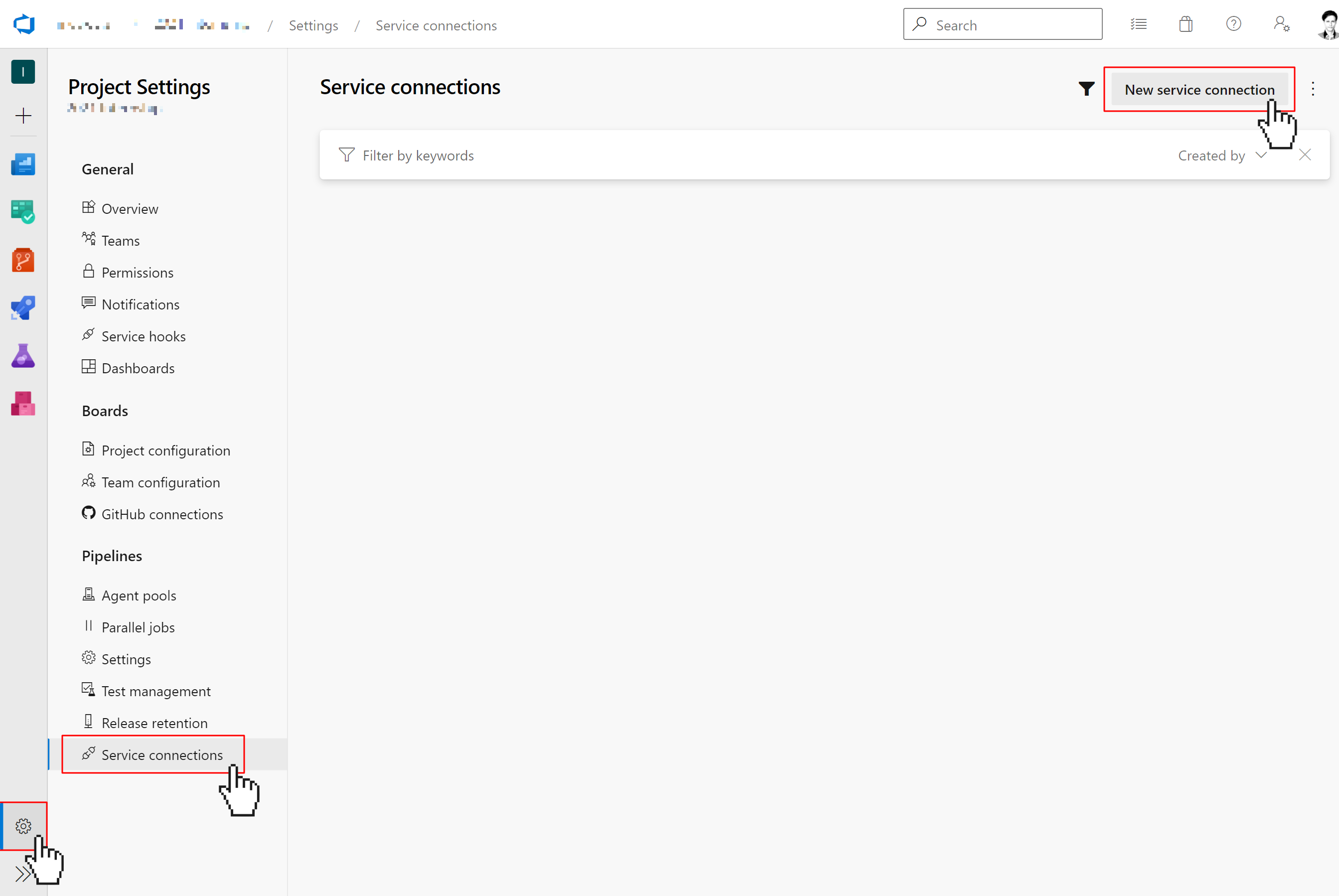Viewport: 1339px width, 896px height.
Task: Click the GitHub connections tree item
Action: (x=162, y=513)
